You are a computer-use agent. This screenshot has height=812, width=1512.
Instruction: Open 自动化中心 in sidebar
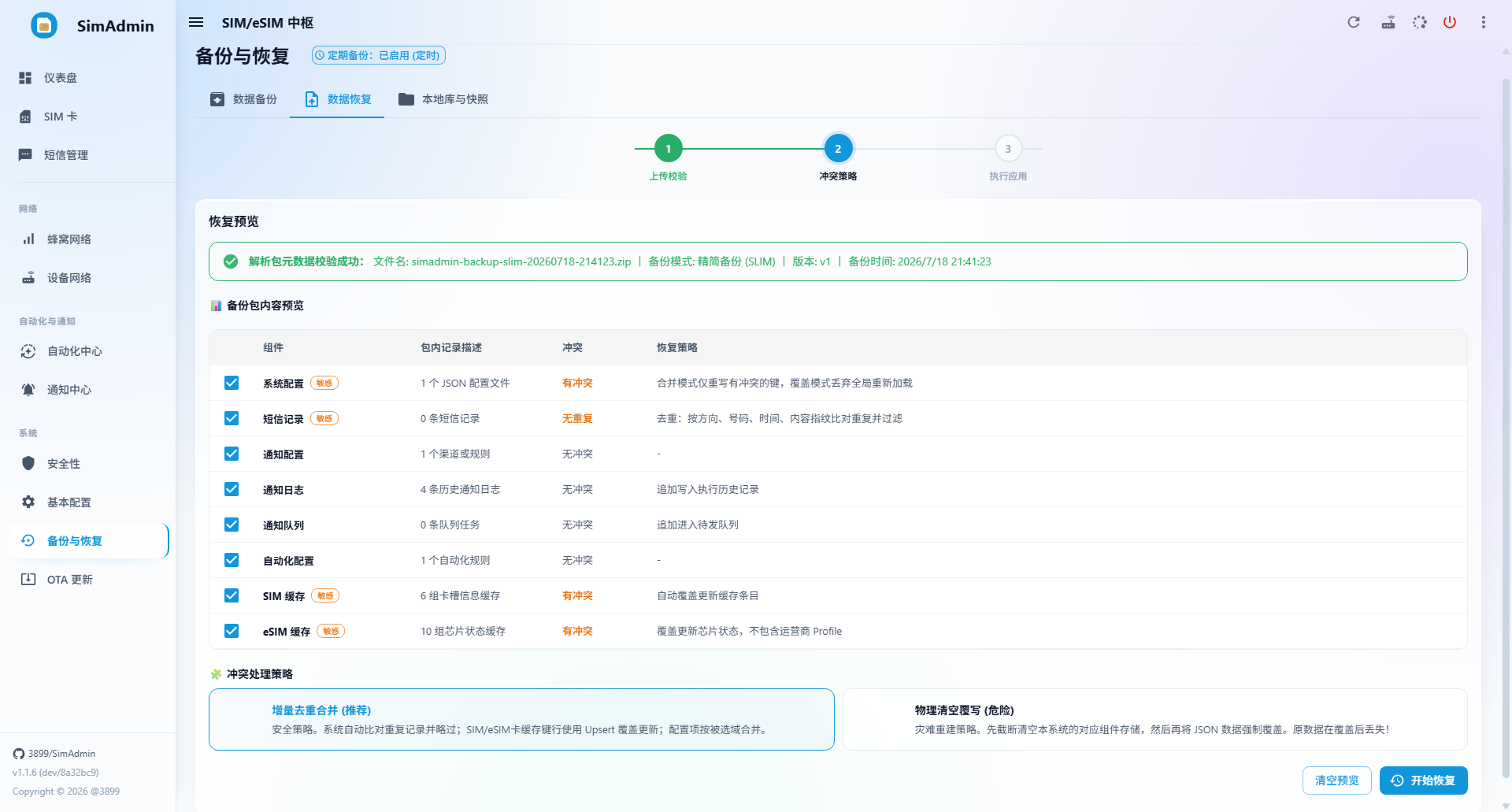(x=87, y=351)
